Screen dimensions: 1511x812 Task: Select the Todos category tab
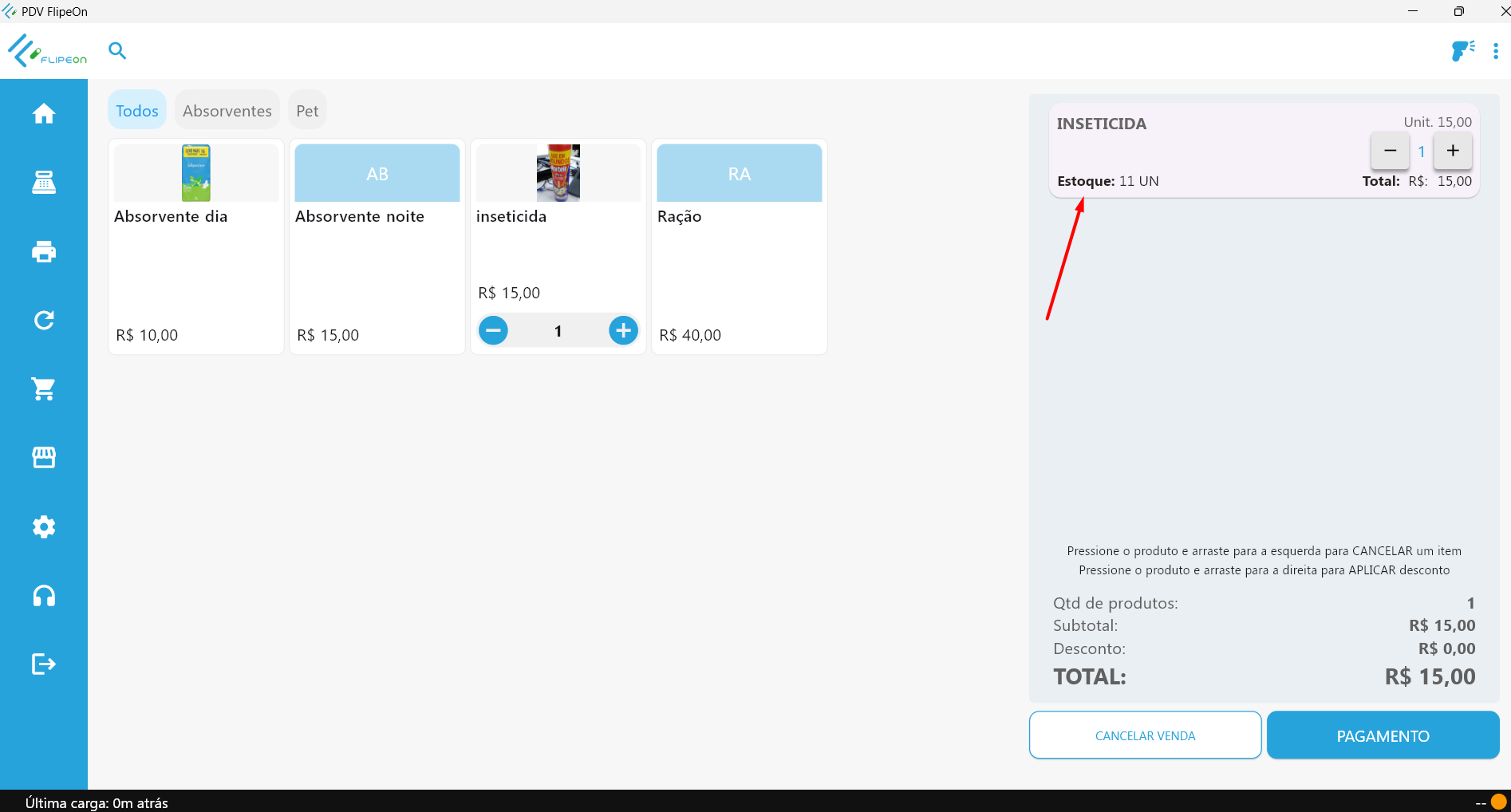tap(137, 111)
